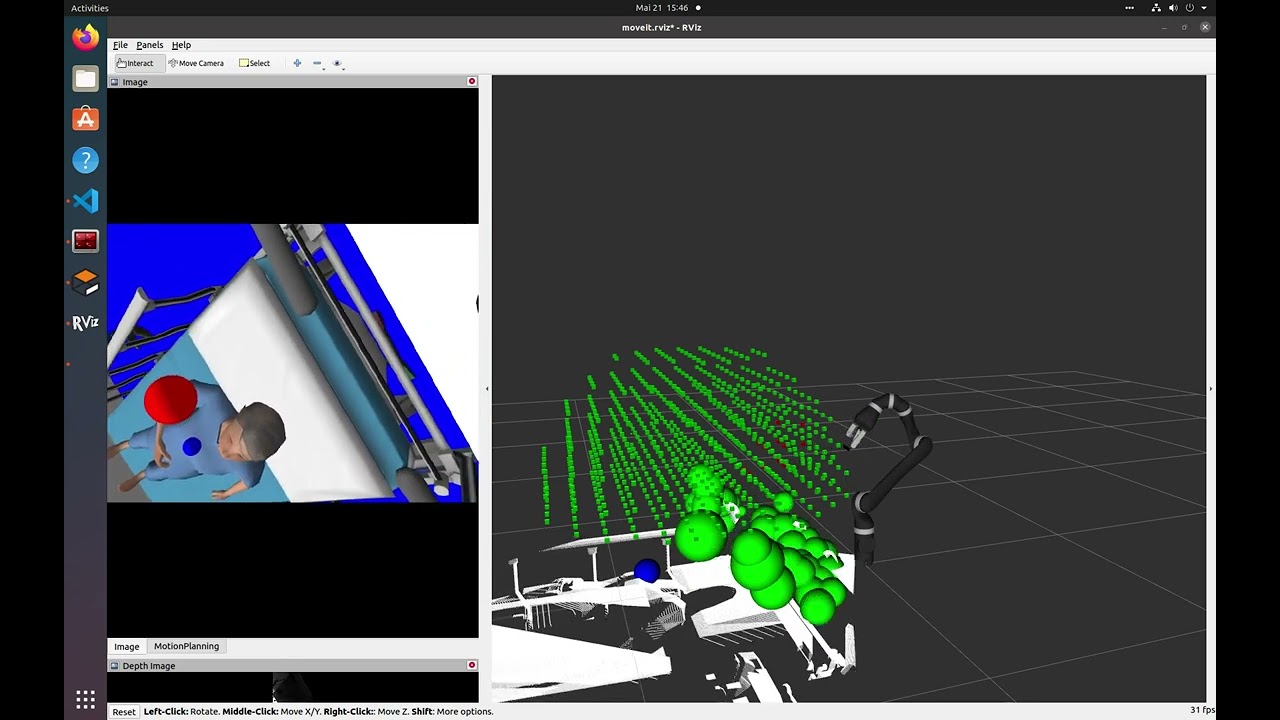This screenshot has width=1280, height=720.
Task: Click the network status icon
Action: [x=1157, y=8]
